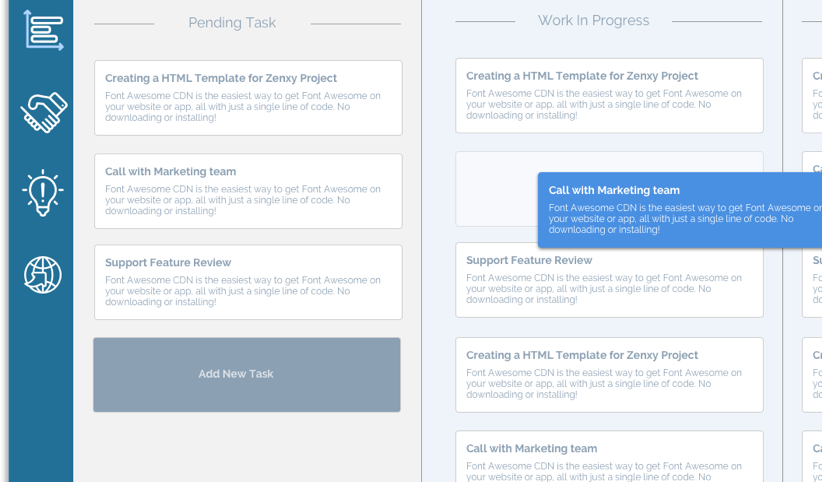Click the bottom partially visible card in rightmost column

[x=812, y=457]
